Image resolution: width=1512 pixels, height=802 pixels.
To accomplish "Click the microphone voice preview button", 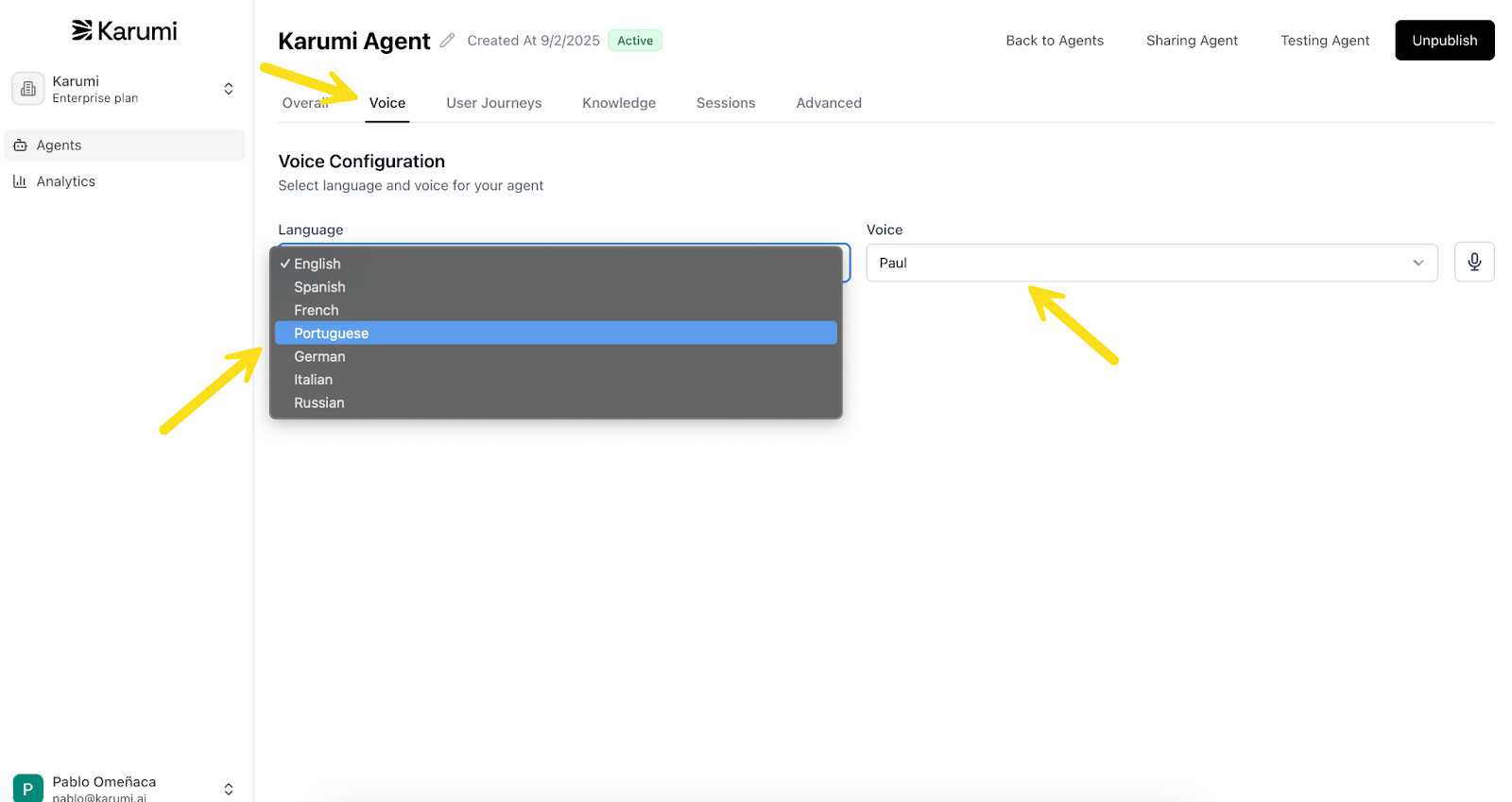I will [1474, 262].
